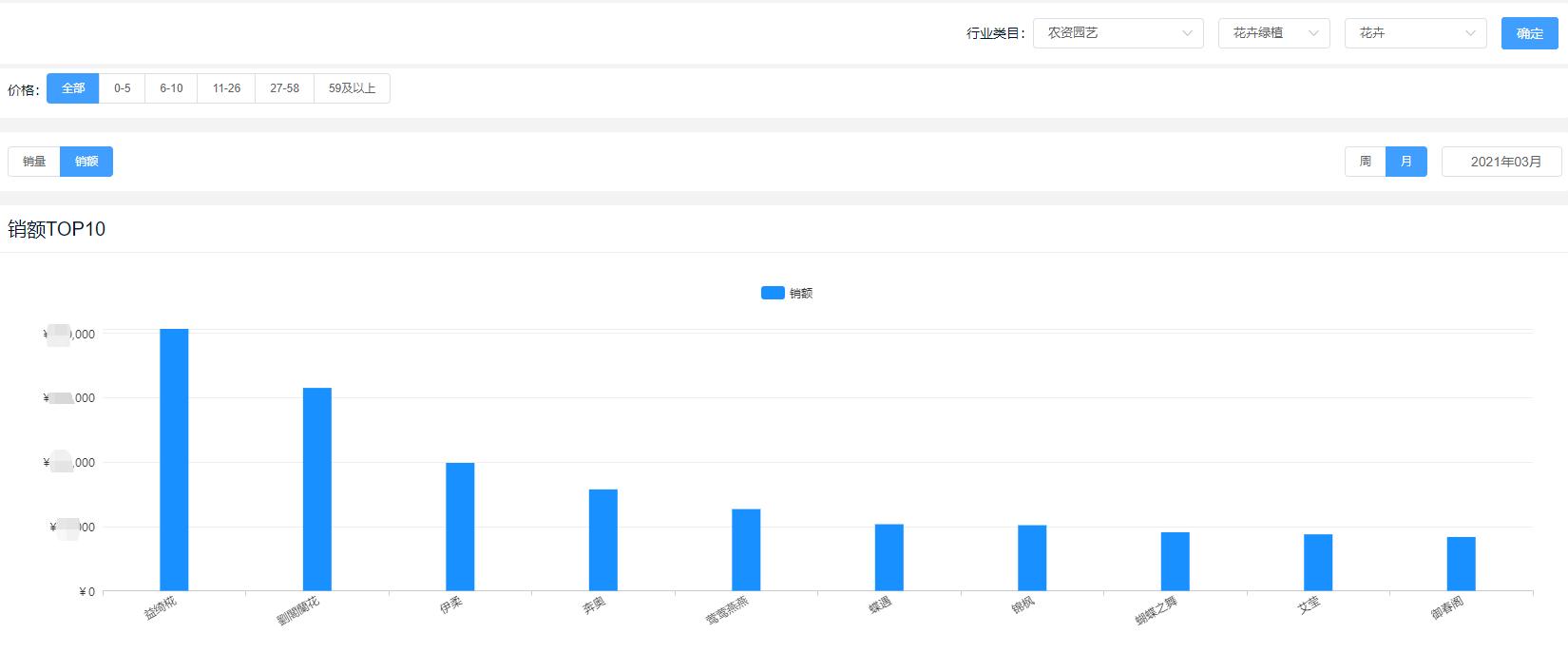
Task: Click the 御春阁 axis label
Action: click(x=1447, y=608)
